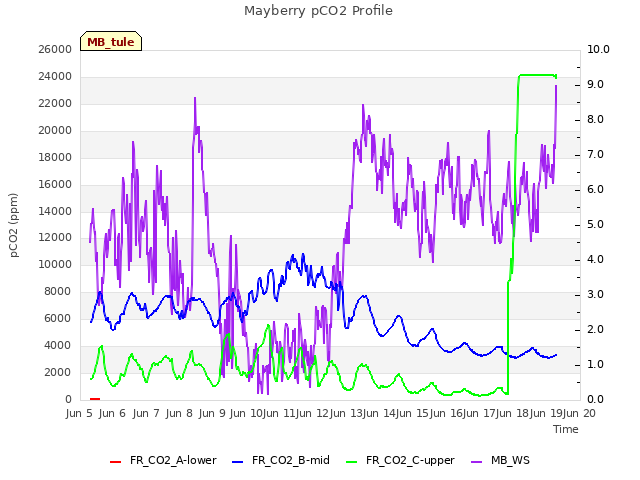This screenshot has height=480, width=640.
Task: Click the 10.0 right axis tick label
Action: [598, 49]
